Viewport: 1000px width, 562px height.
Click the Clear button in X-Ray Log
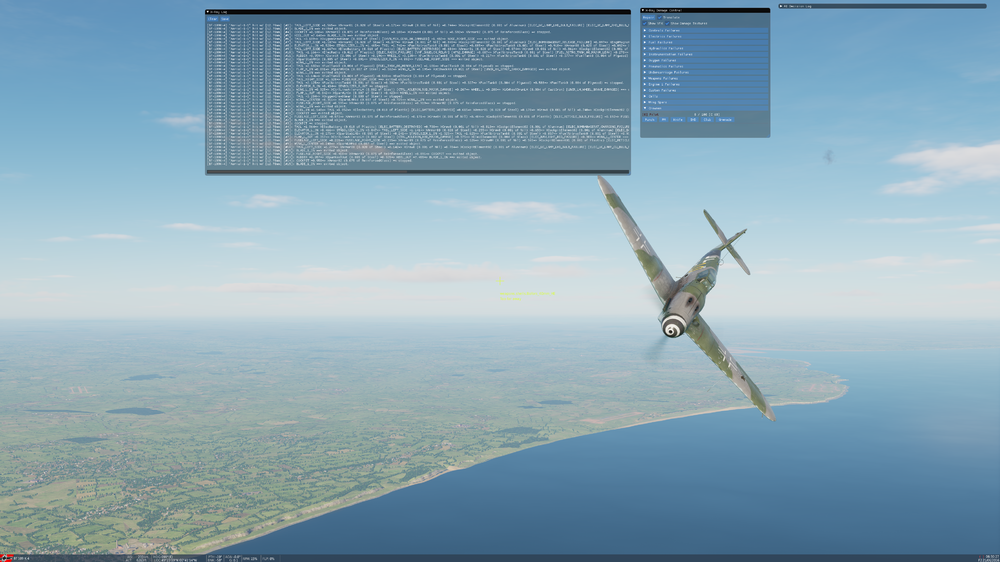tap(212, 18)
